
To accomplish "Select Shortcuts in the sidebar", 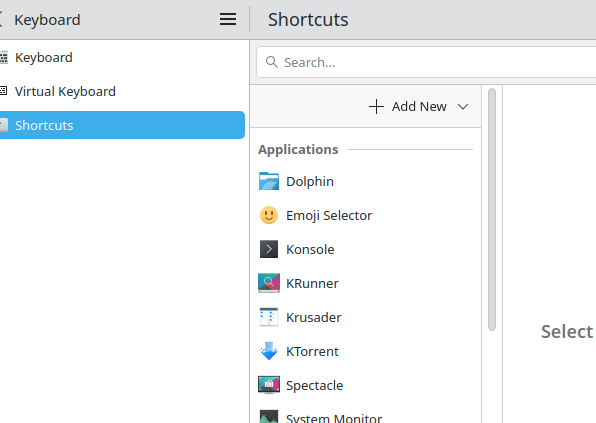I will (x=122, y=125).
